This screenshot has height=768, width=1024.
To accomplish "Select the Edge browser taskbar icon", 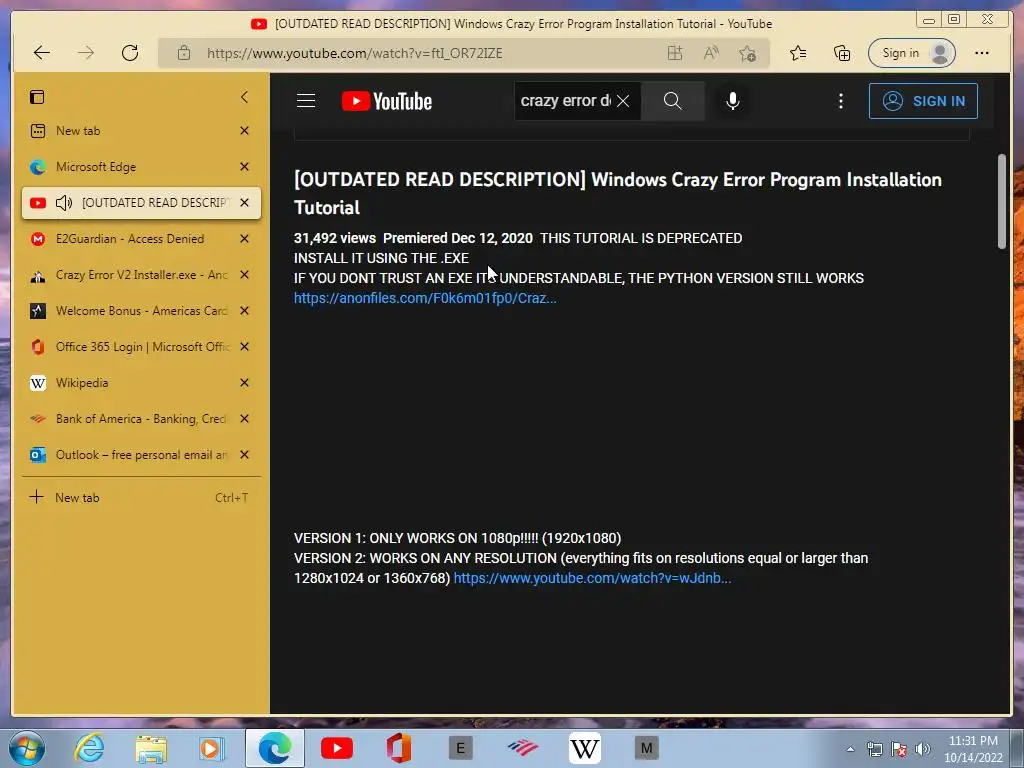I will pos(275,748).
